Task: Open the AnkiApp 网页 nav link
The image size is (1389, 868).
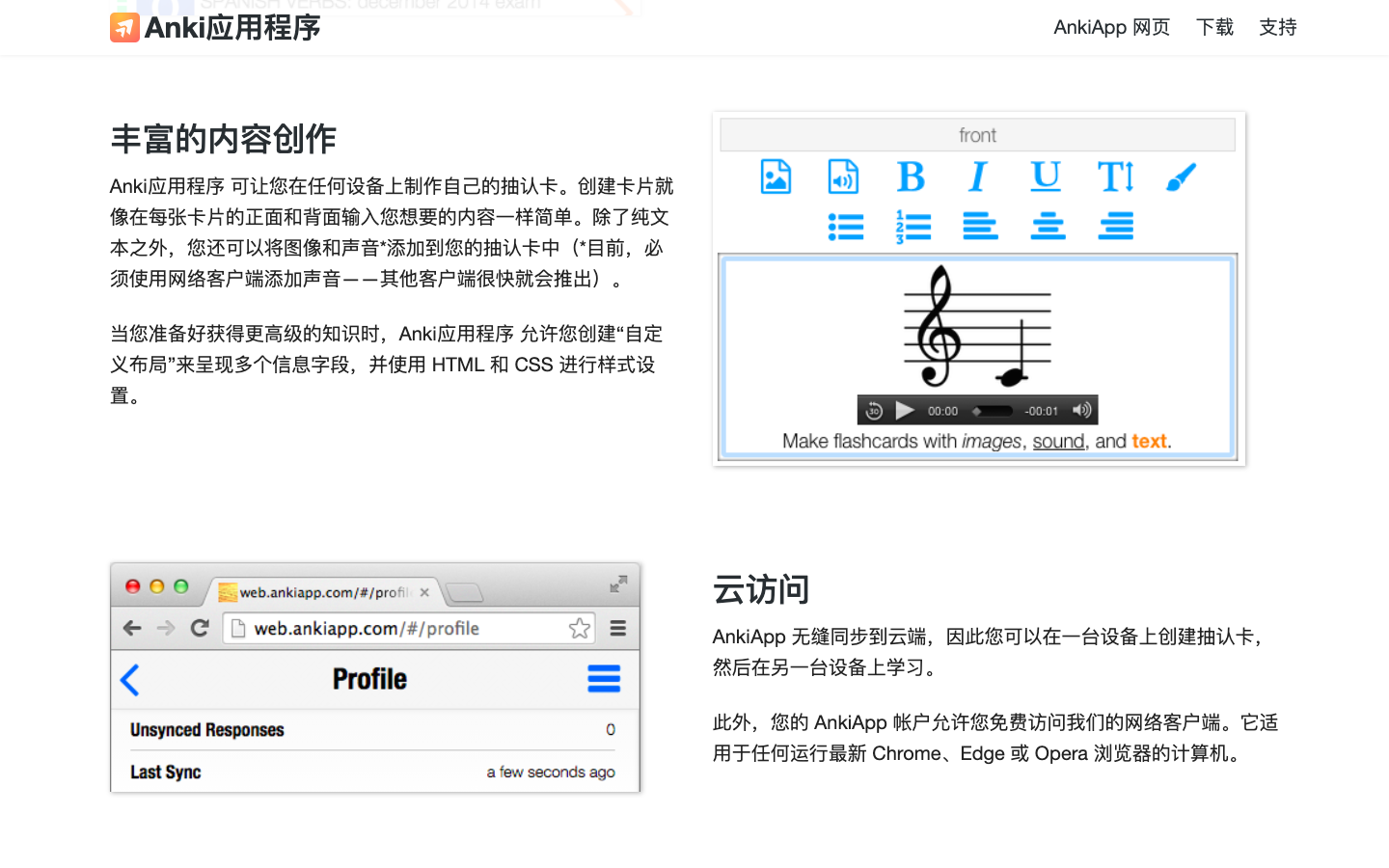Action: (x=1111, y=27)
